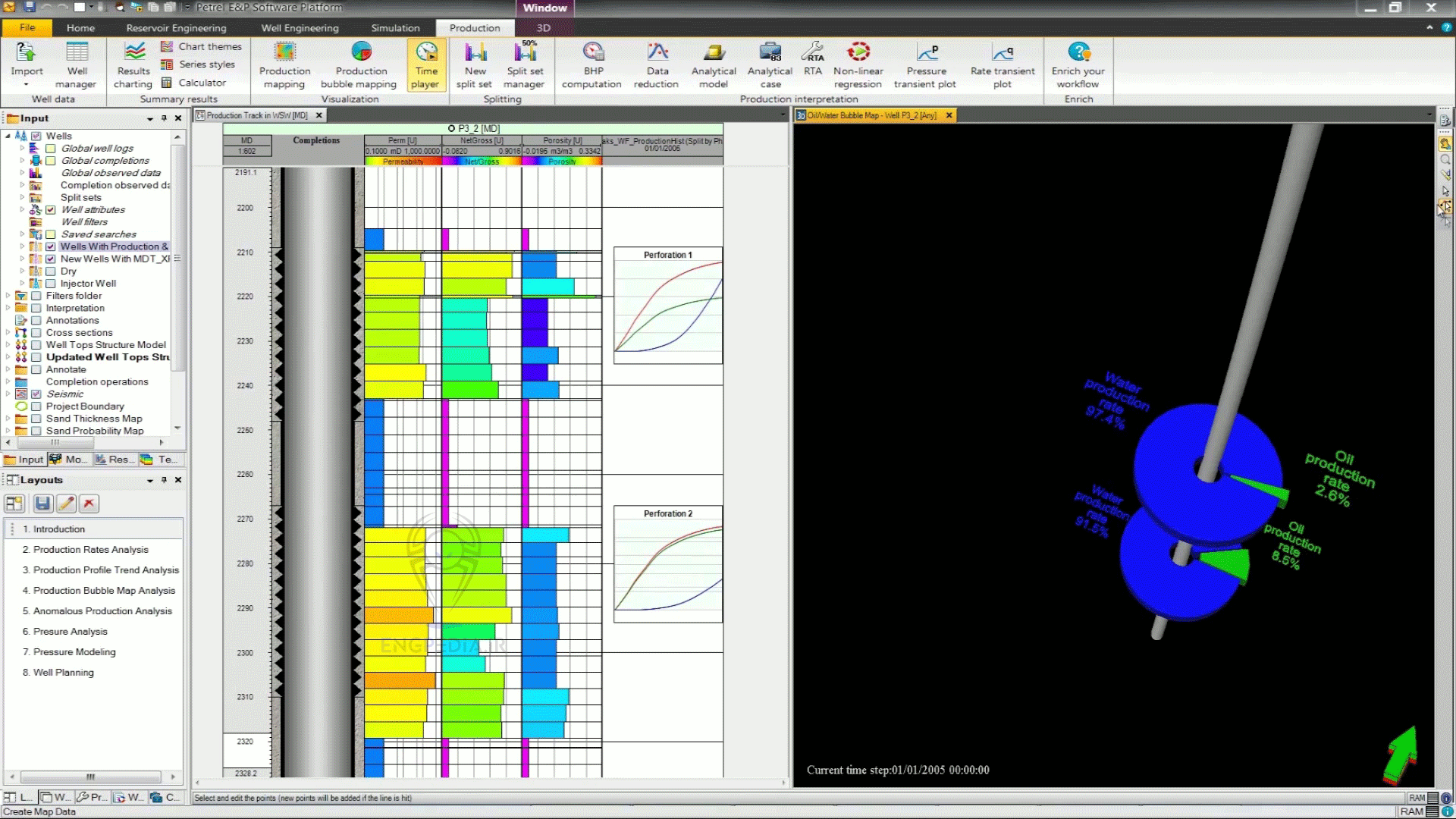
Task: Open the Well manager
Action: pyautogui.click(x=76, y=64)
